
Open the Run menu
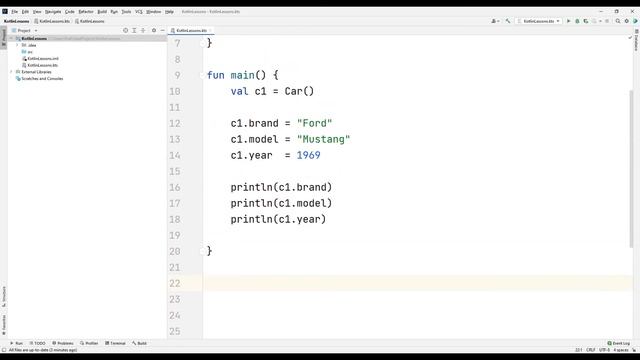pyautogui.click(x=114, y=12)
